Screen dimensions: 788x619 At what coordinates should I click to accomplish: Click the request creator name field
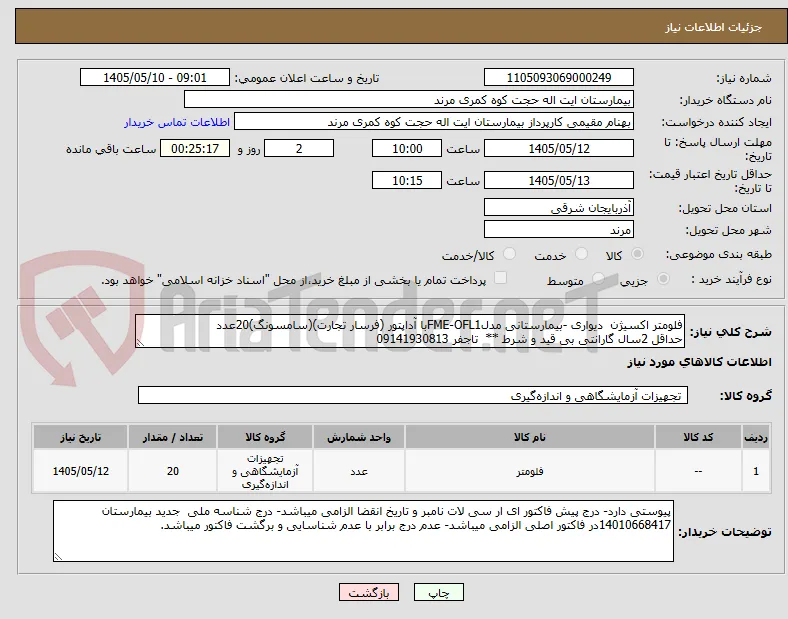coord(434,122)
